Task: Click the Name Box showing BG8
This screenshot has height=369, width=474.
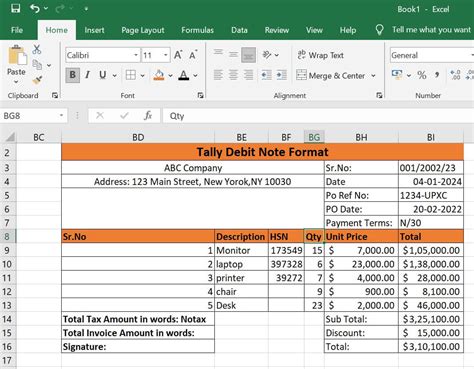Action: [x=33, y=116]
